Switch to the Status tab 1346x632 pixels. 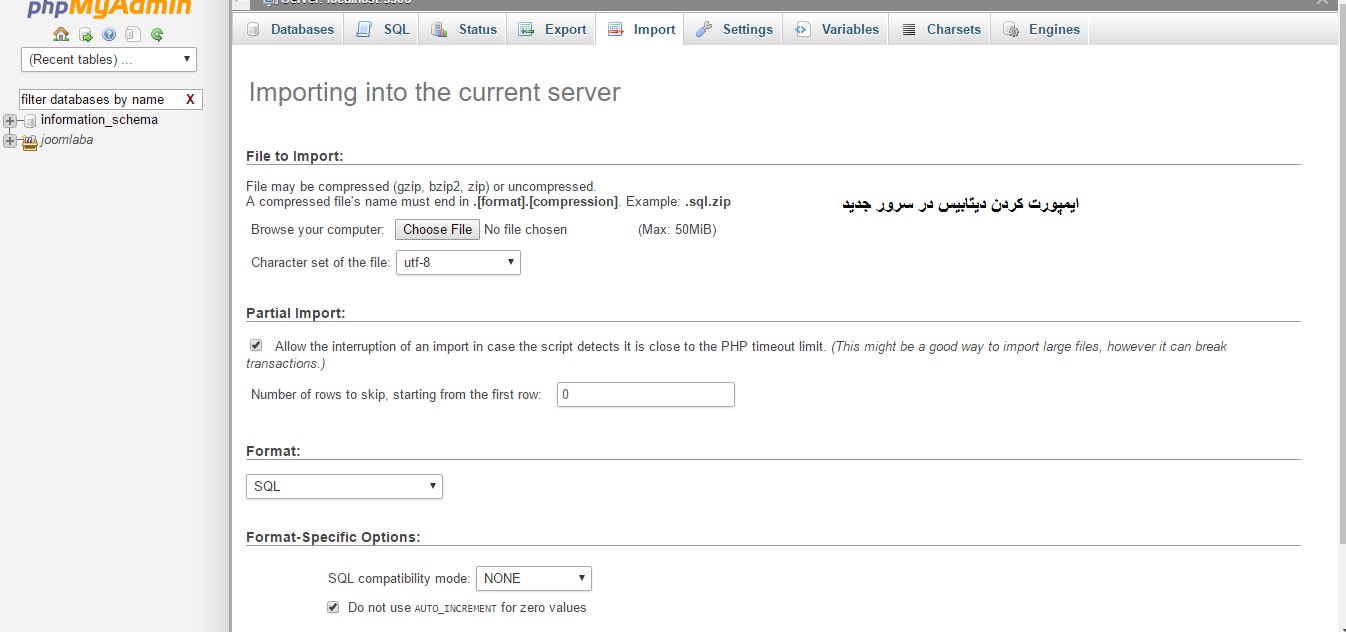pyautogui.click(x=464, y=29)
